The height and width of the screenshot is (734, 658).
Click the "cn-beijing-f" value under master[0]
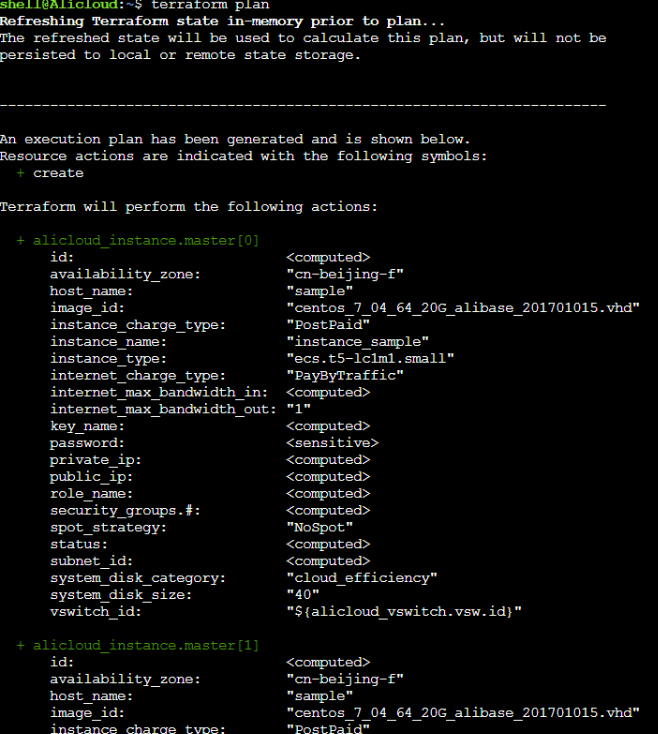pyautogui.click(x=345, y=274)
